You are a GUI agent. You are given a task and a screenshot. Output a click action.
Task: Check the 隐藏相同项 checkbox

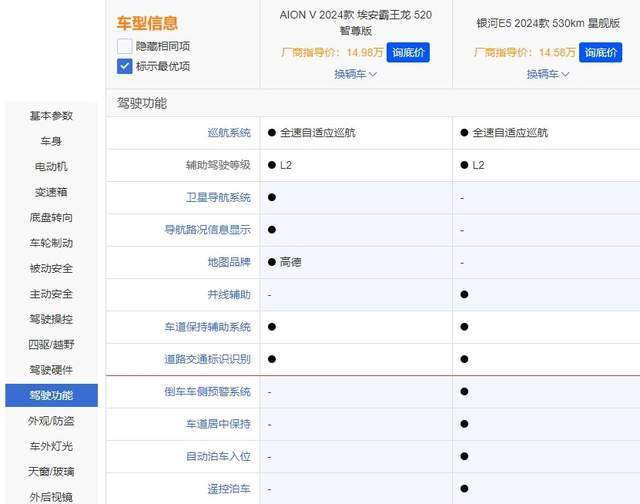(124, 46)
